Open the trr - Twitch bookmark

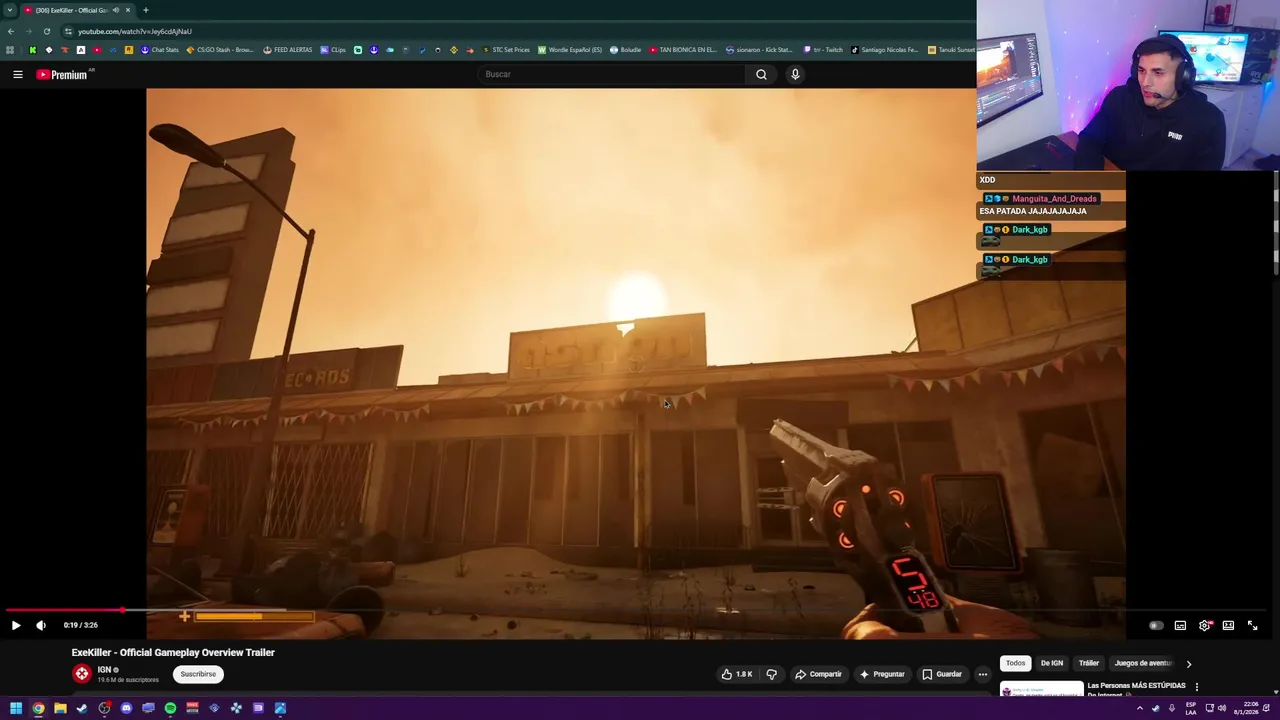coord(823,50)
